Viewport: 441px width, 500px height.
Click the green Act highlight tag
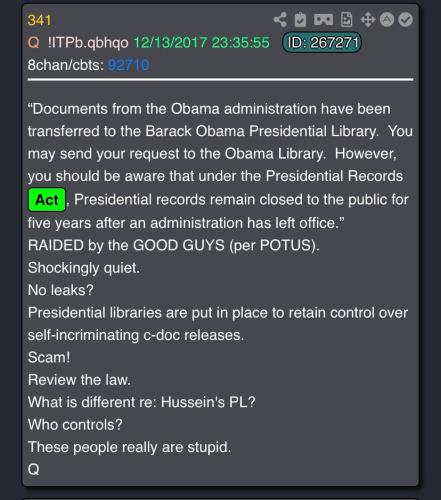(47, 200)
